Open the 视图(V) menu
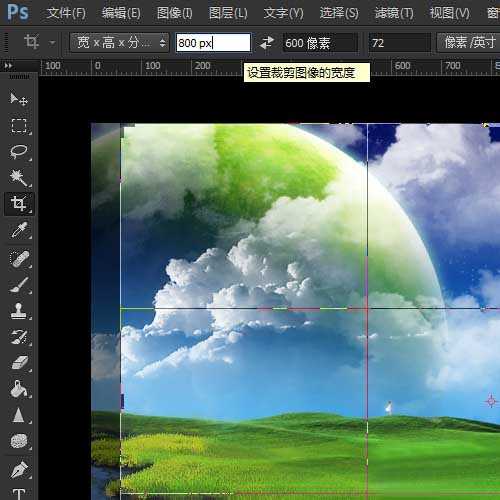 [449, 13]
